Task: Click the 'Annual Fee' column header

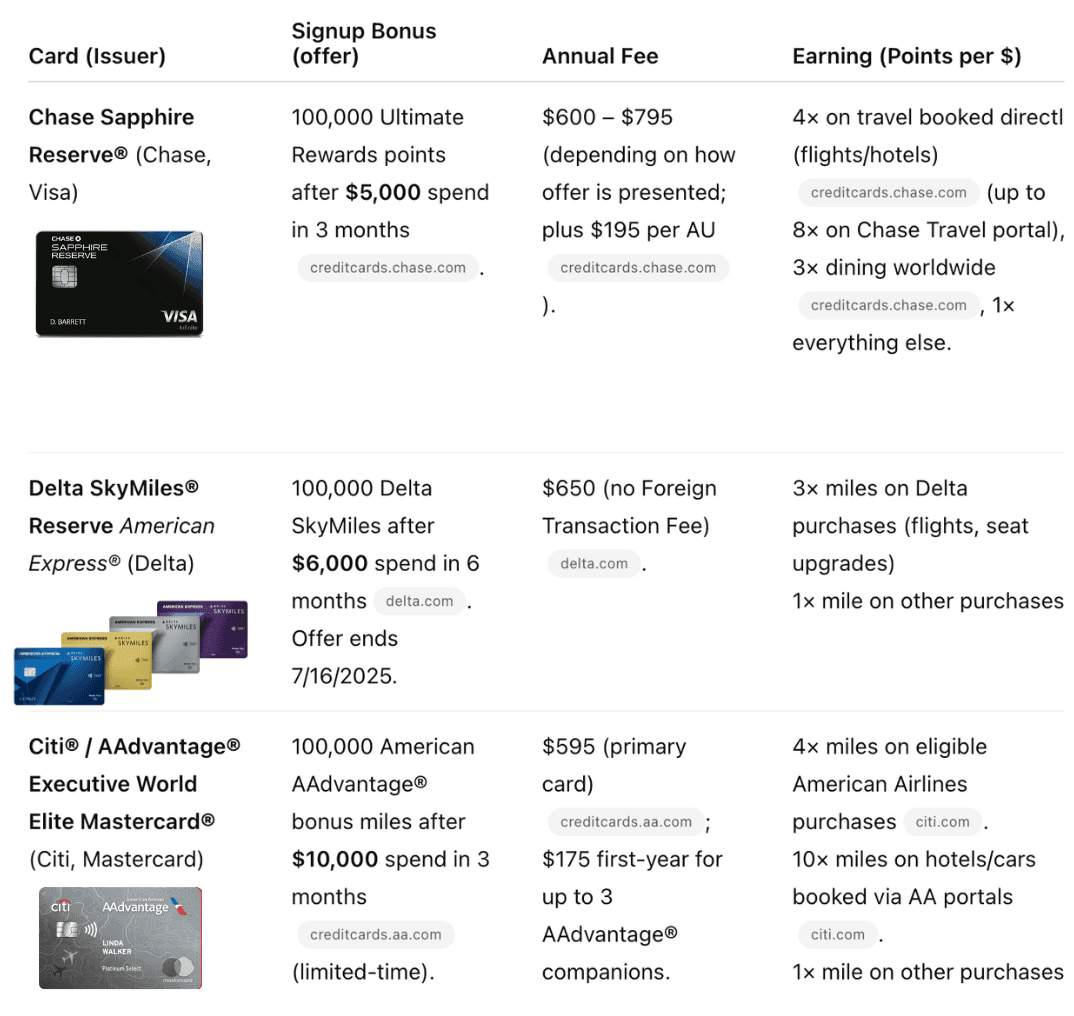Action: click(x=600, y=56)
